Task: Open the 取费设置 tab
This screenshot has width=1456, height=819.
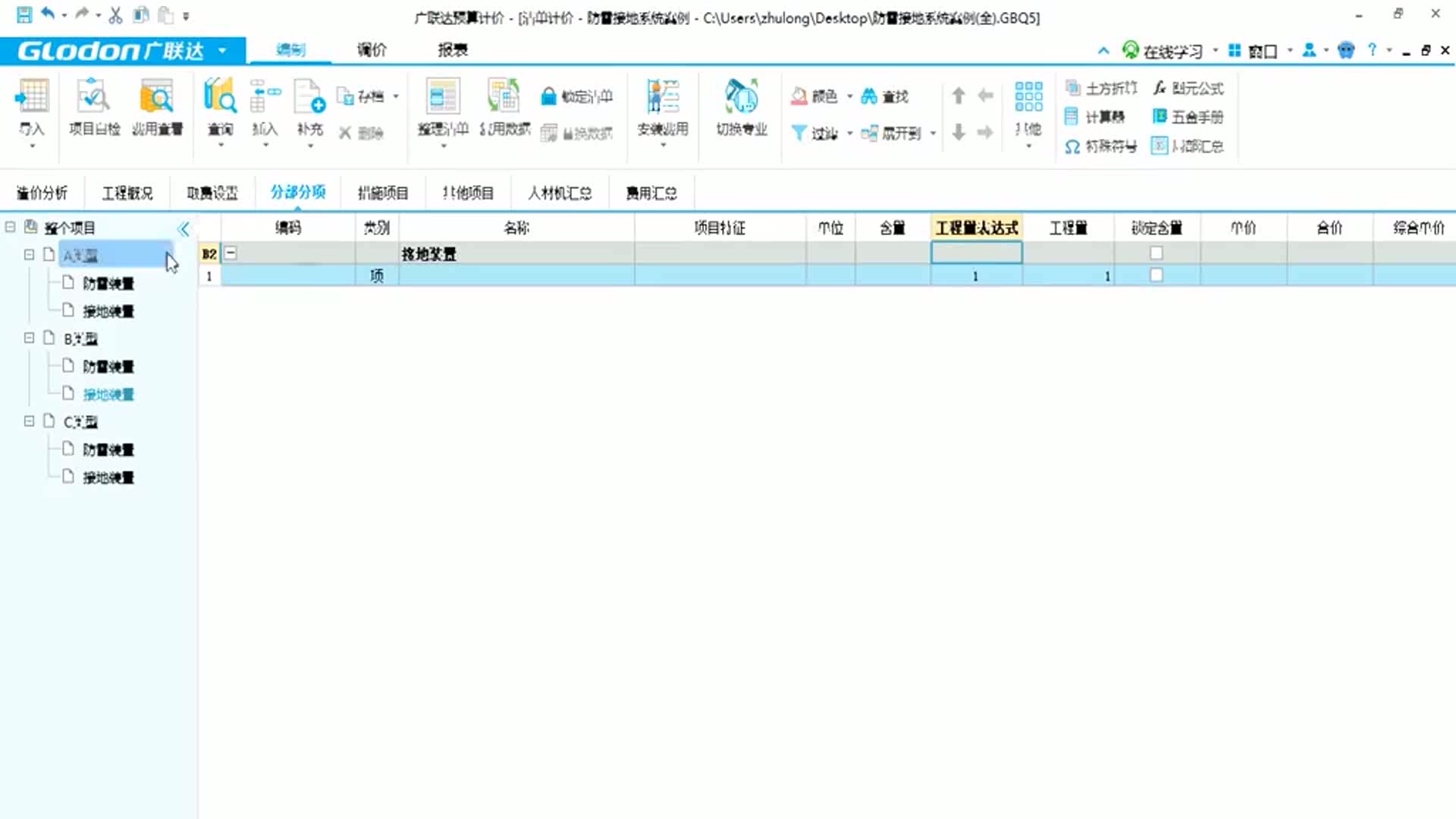Action: click(x=212, y=193)
